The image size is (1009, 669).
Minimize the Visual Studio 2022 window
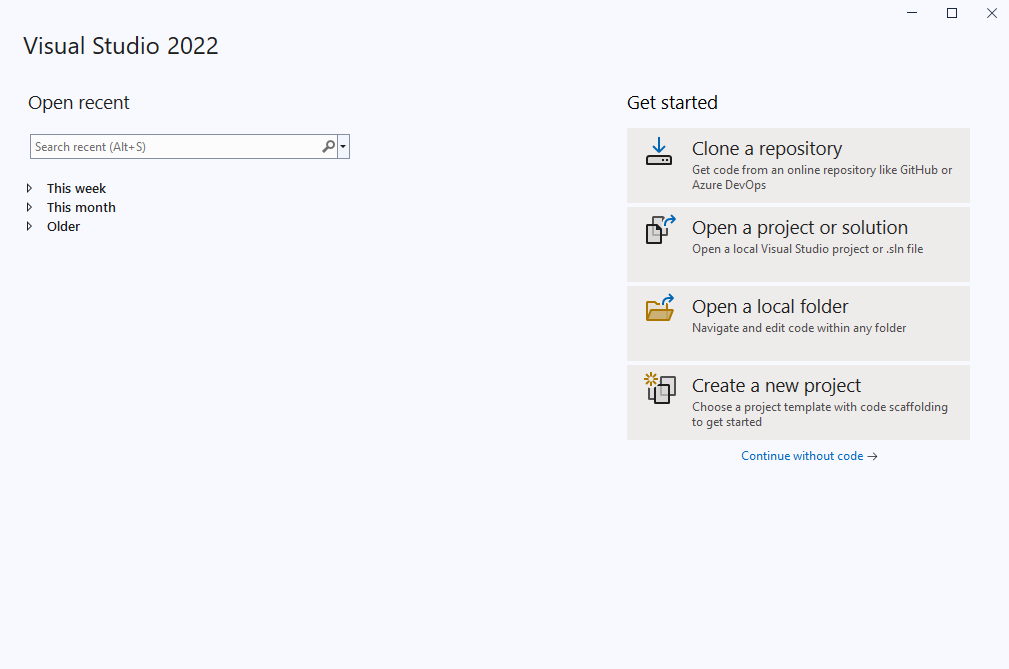912,13
